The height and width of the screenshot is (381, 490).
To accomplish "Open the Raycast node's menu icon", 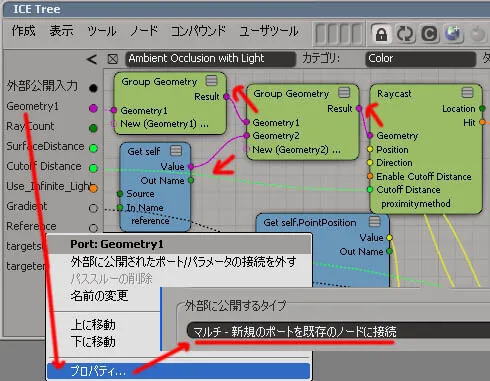I will (x=467, y=93).
